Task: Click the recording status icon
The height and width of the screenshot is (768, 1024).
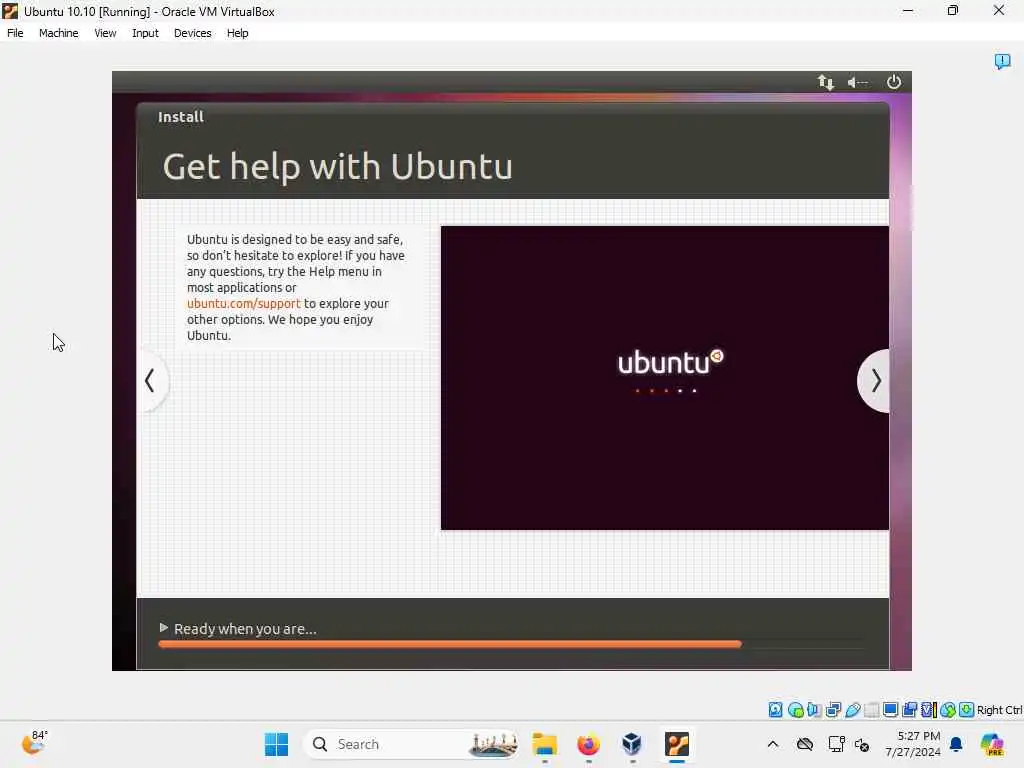Action: click(x=909, y=710)
